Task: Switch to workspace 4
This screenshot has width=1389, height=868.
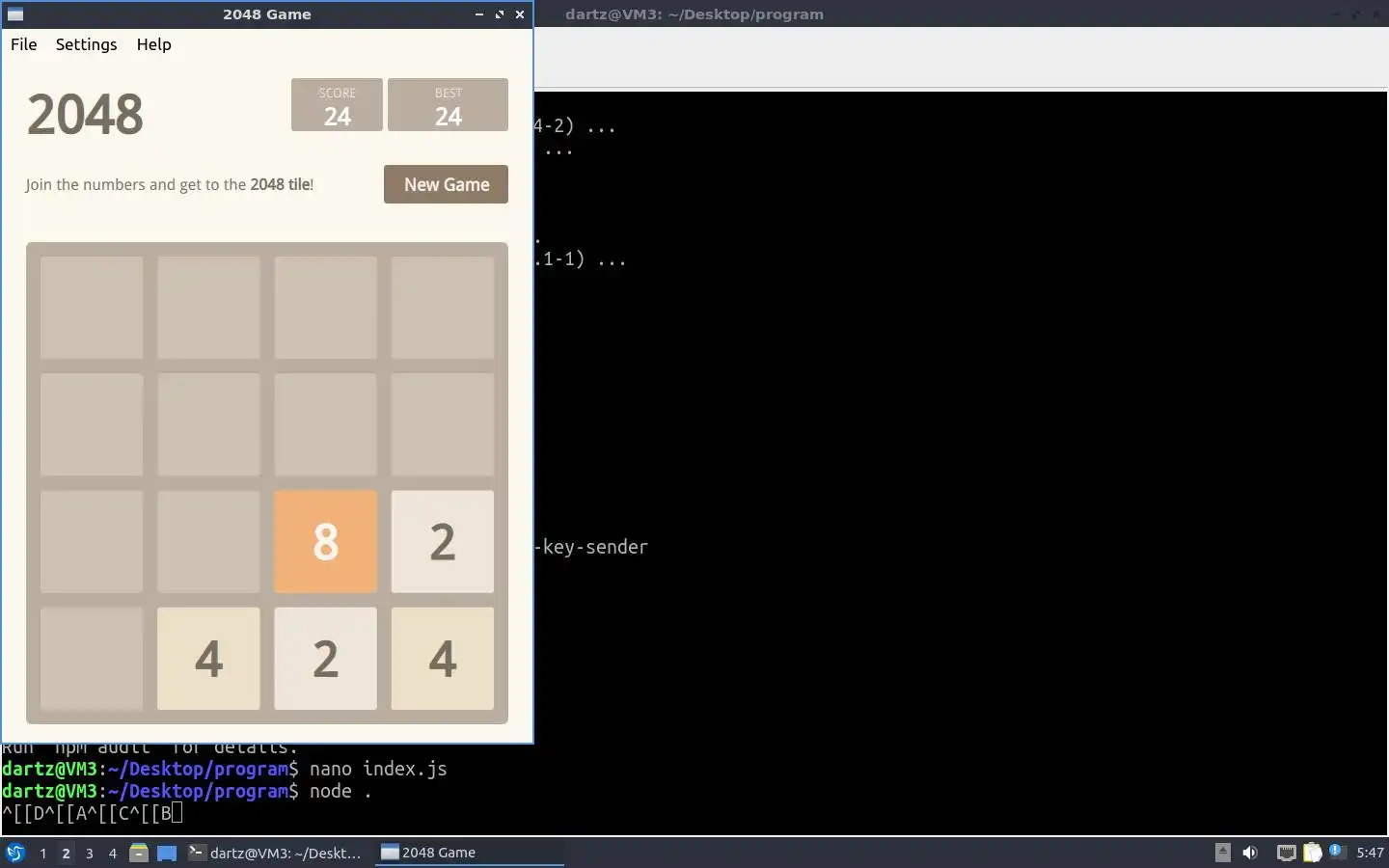Action: [112, 853]
